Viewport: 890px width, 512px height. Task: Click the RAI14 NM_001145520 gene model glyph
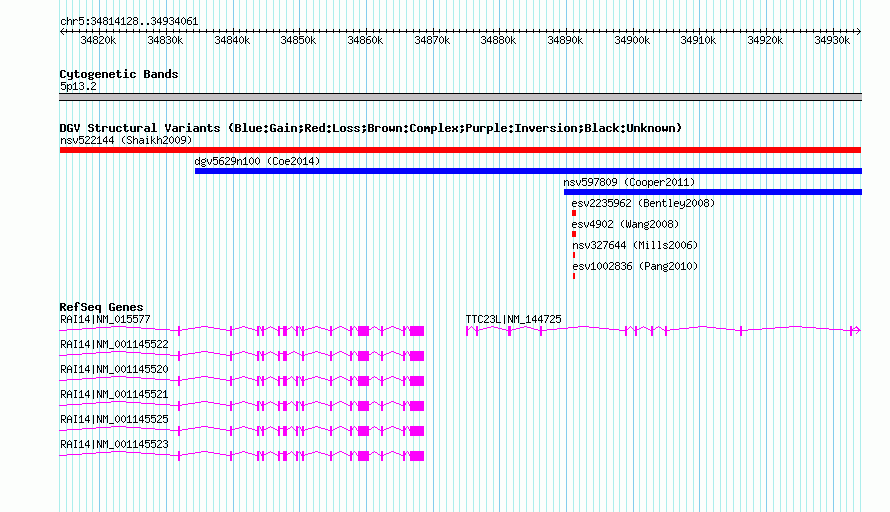[242, 381]
